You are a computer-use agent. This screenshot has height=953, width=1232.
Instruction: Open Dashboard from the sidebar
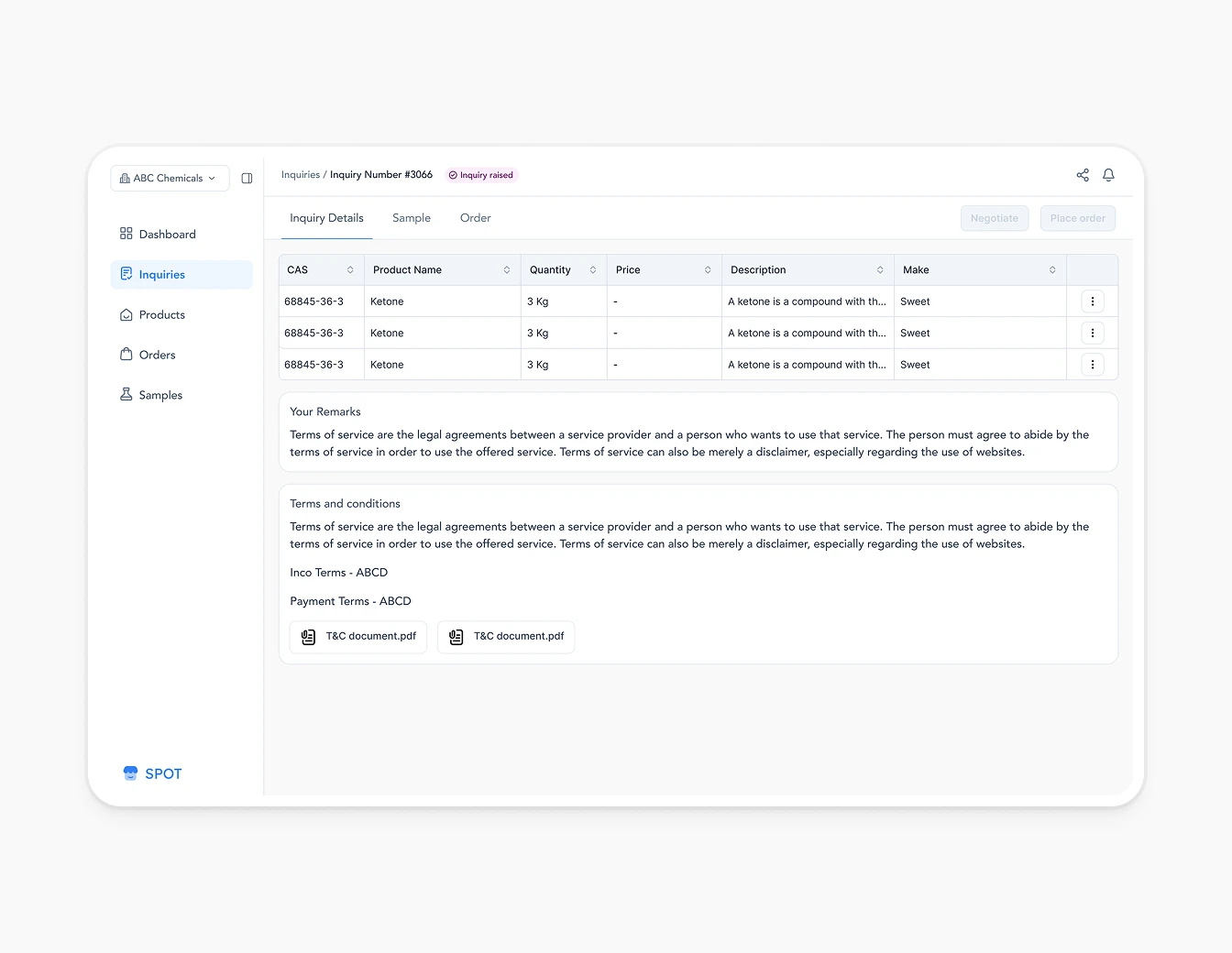(x=167, y=234)
